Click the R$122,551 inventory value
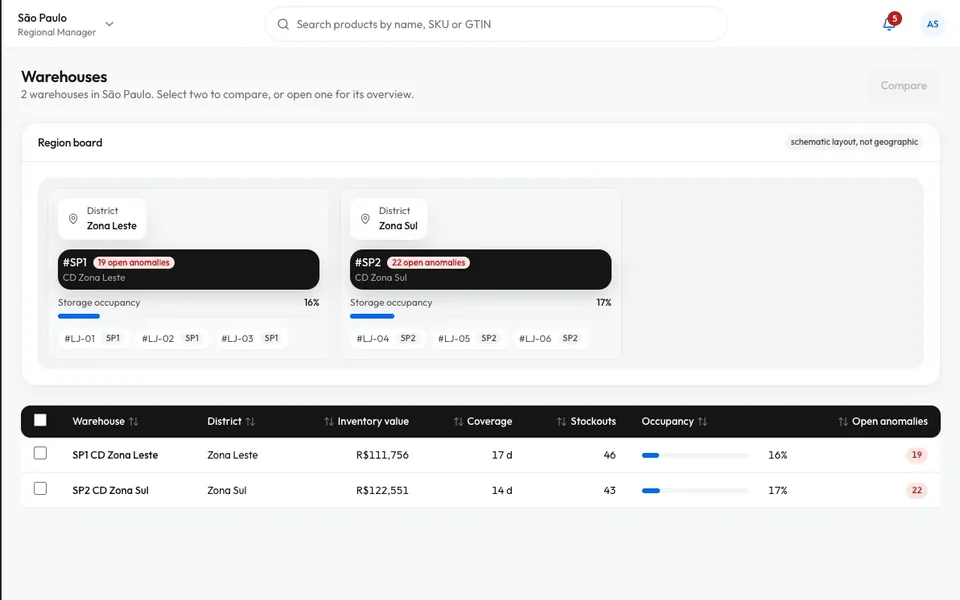Image resolution: width=960 pixels, height=600 pixels. point(382,490)
